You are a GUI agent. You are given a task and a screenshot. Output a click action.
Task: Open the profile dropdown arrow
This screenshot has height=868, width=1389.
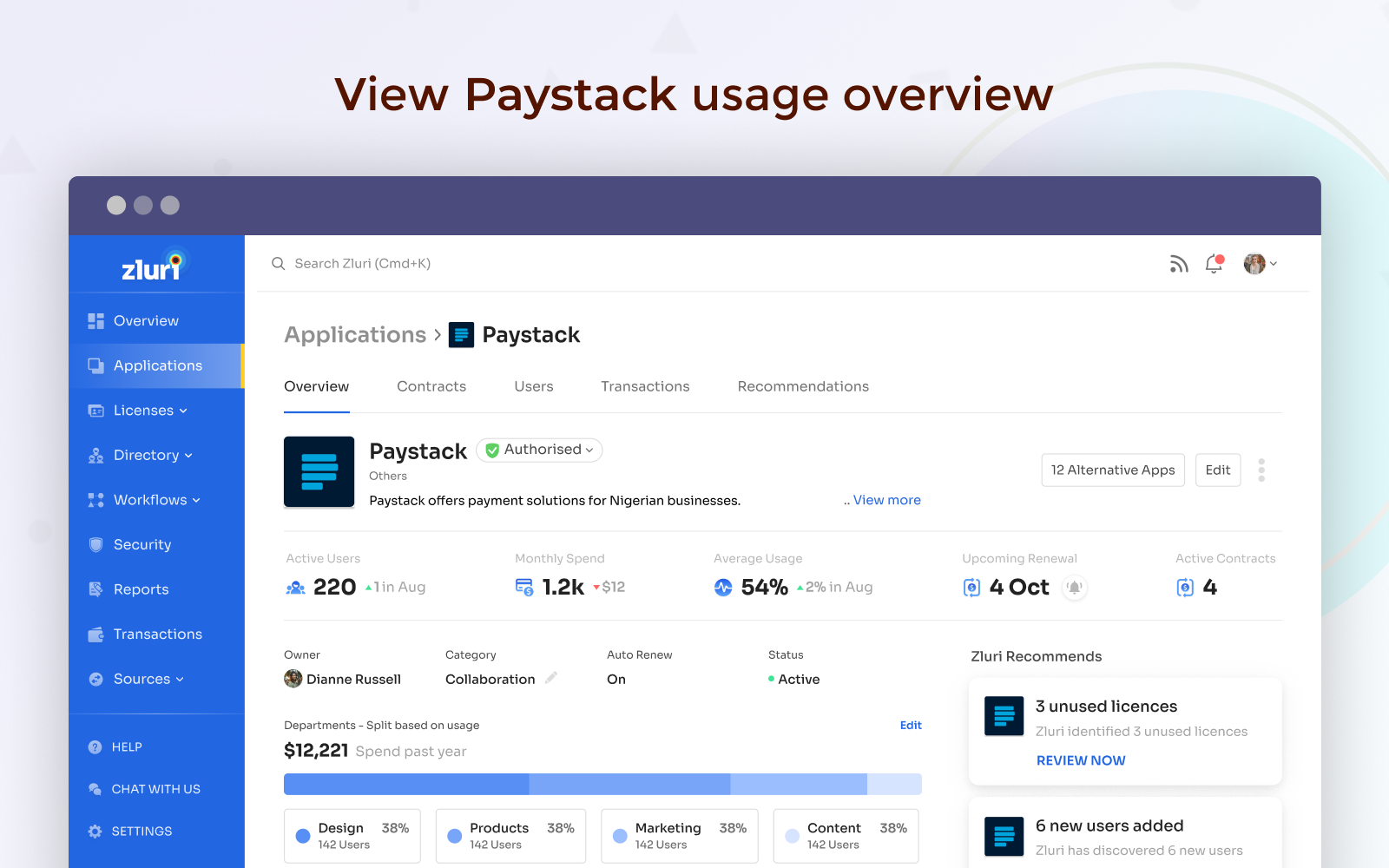1274,264
